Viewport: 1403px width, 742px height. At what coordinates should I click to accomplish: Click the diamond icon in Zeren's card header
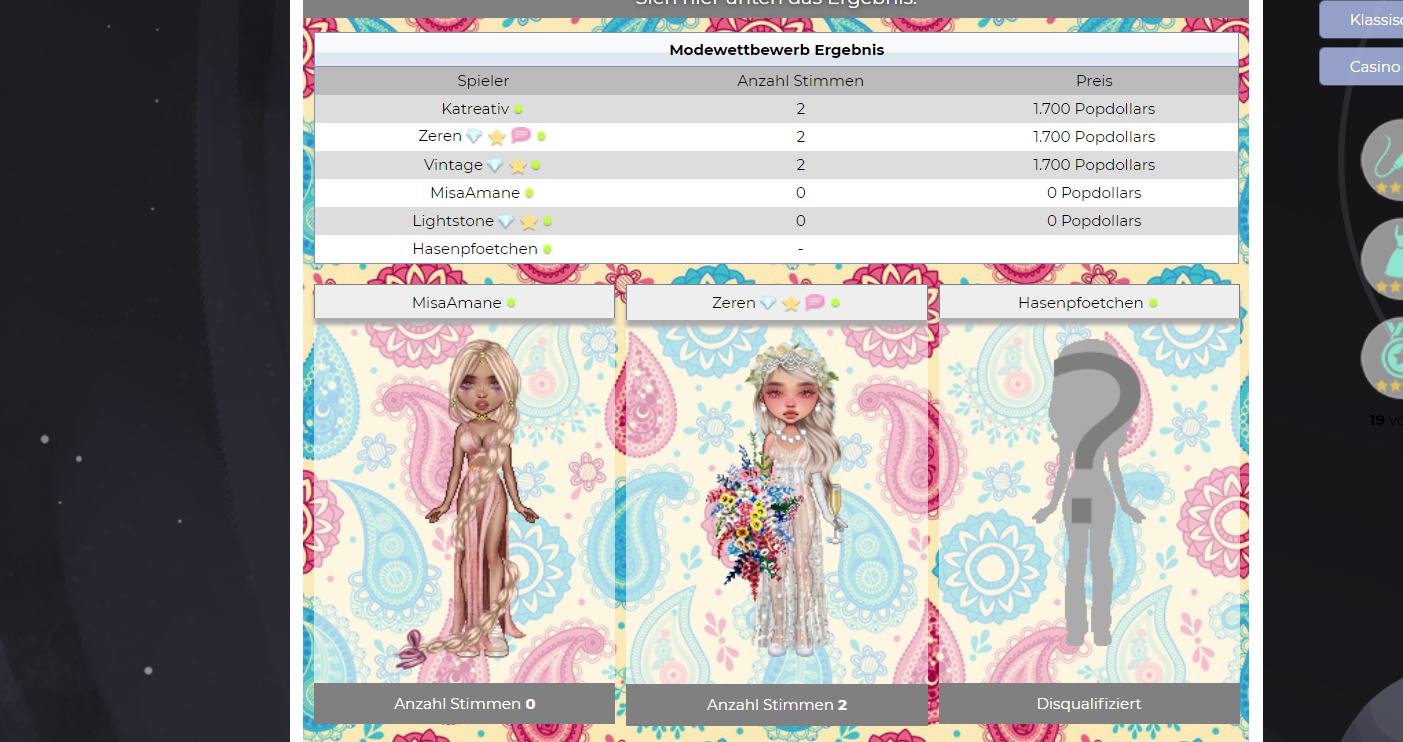[768, 303]
